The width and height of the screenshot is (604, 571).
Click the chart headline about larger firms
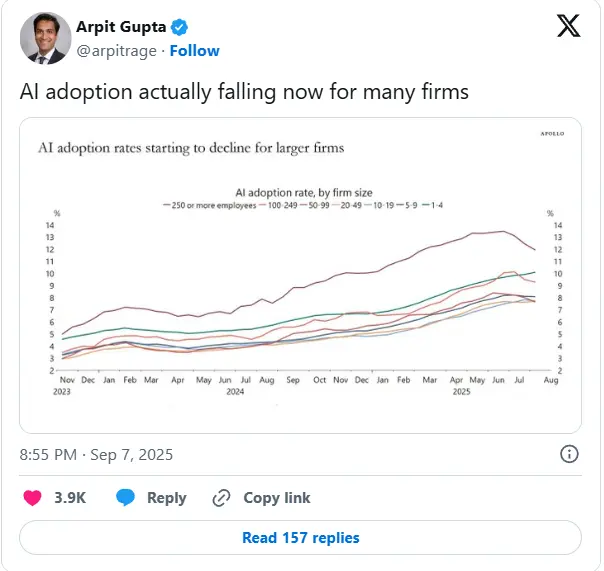(x=190, y=148)
